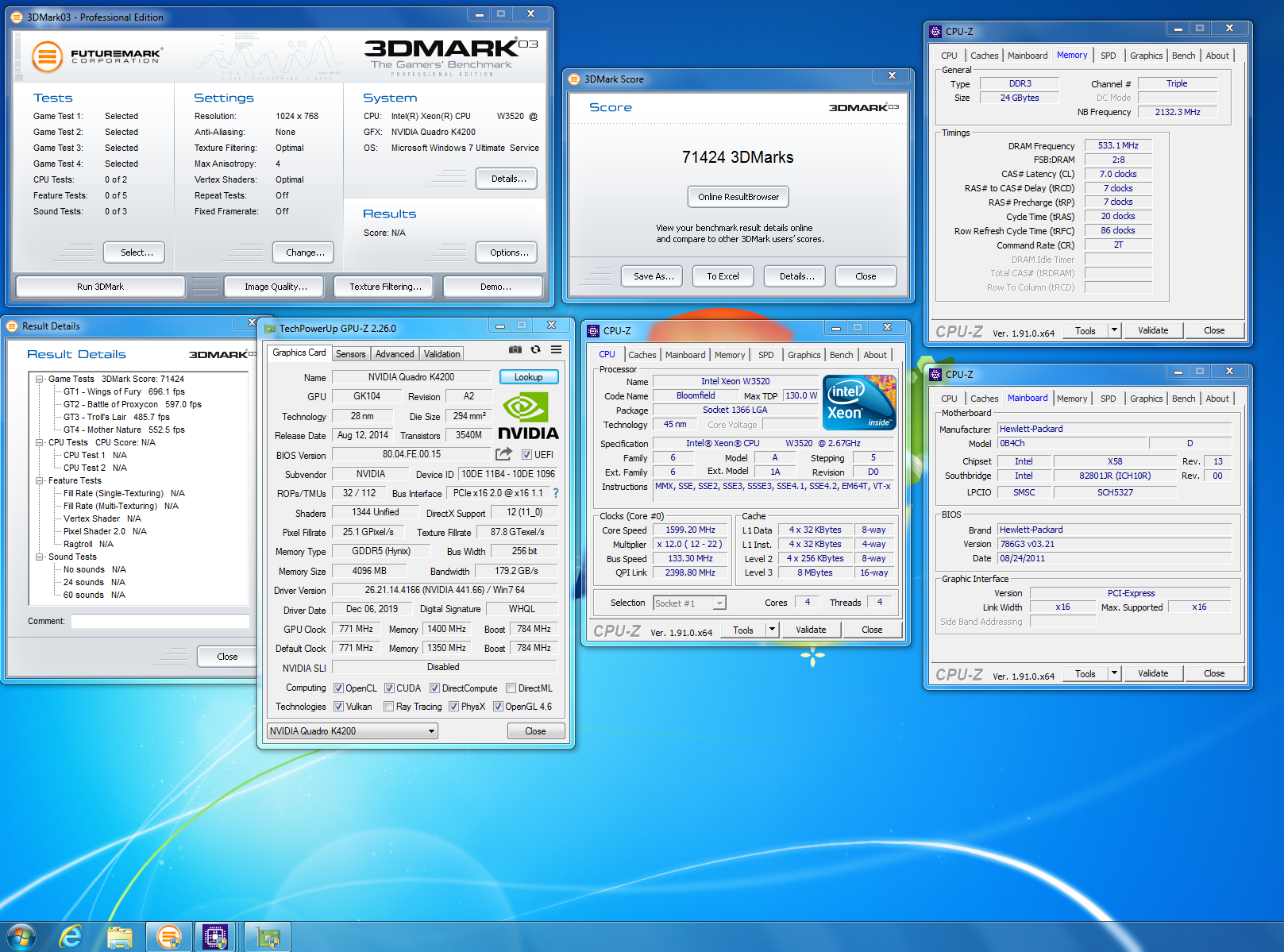Open the Socket #1 selection dropdown
1284x952 pixels.
point(689,603)
